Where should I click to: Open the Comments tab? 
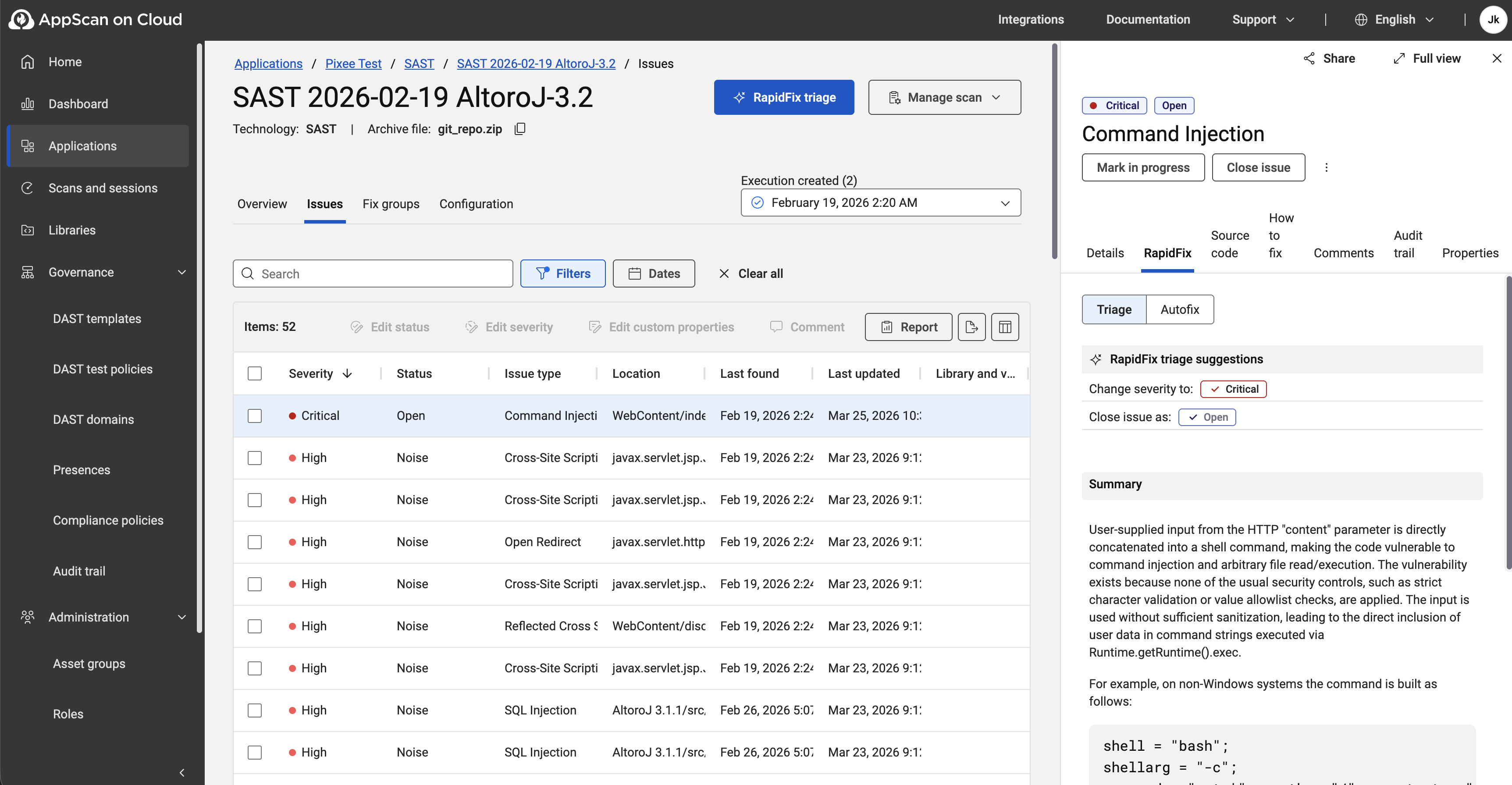coord(1343,253)
